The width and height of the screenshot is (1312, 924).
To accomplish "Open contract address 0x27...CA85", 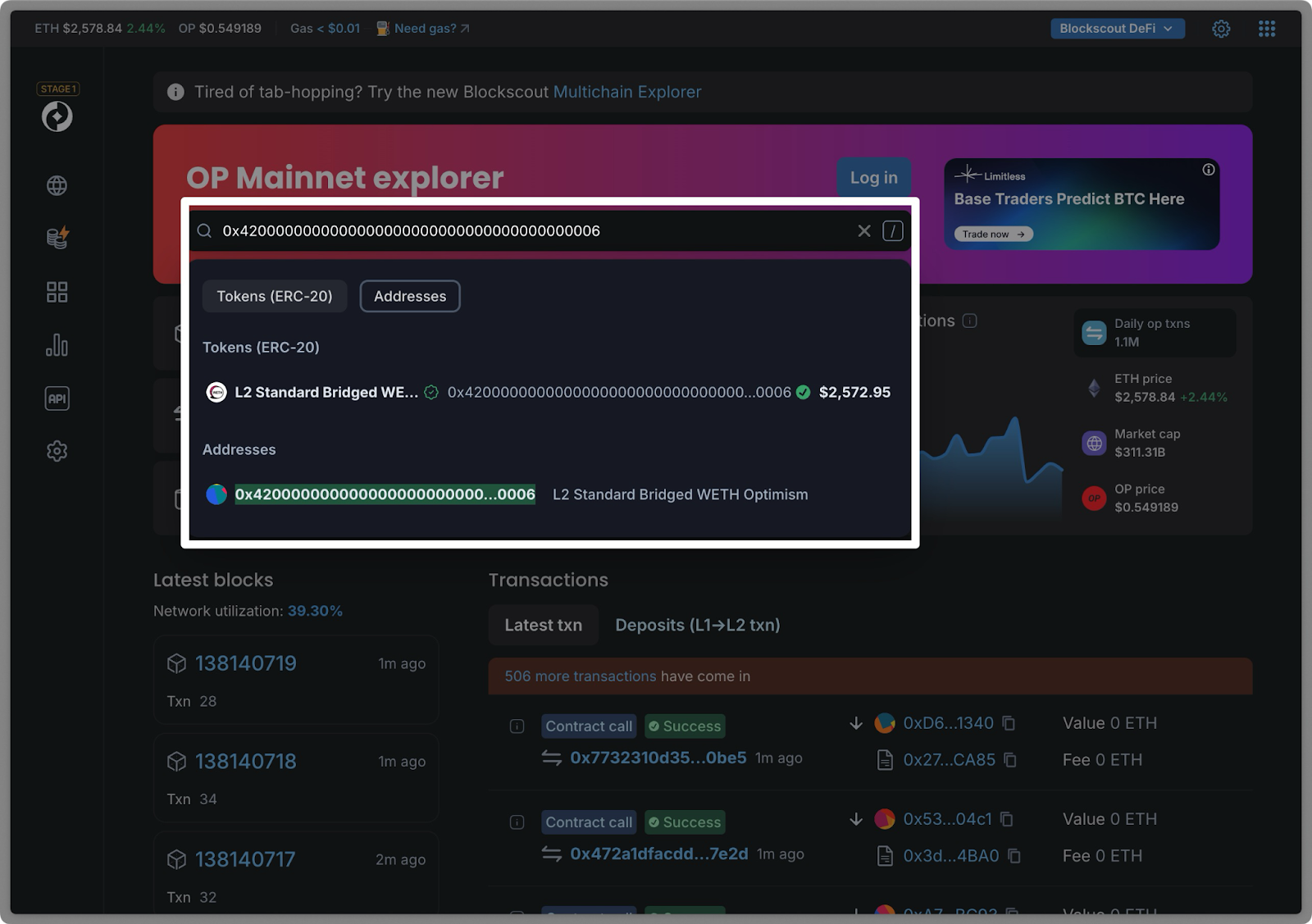I will pos(950,760).
